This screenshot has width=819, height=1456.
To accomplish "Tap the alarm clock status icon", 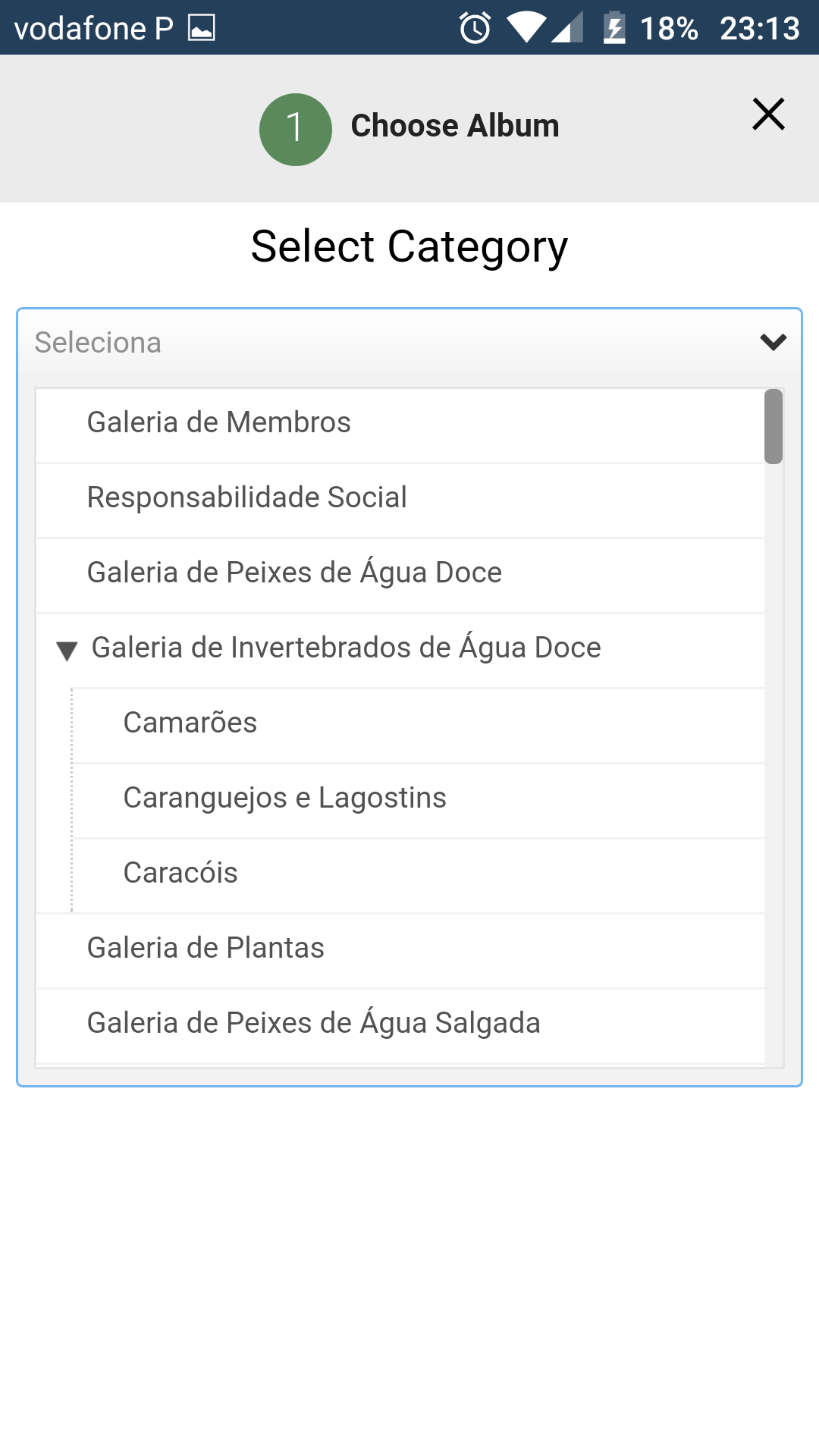I will tap(475, 29).
